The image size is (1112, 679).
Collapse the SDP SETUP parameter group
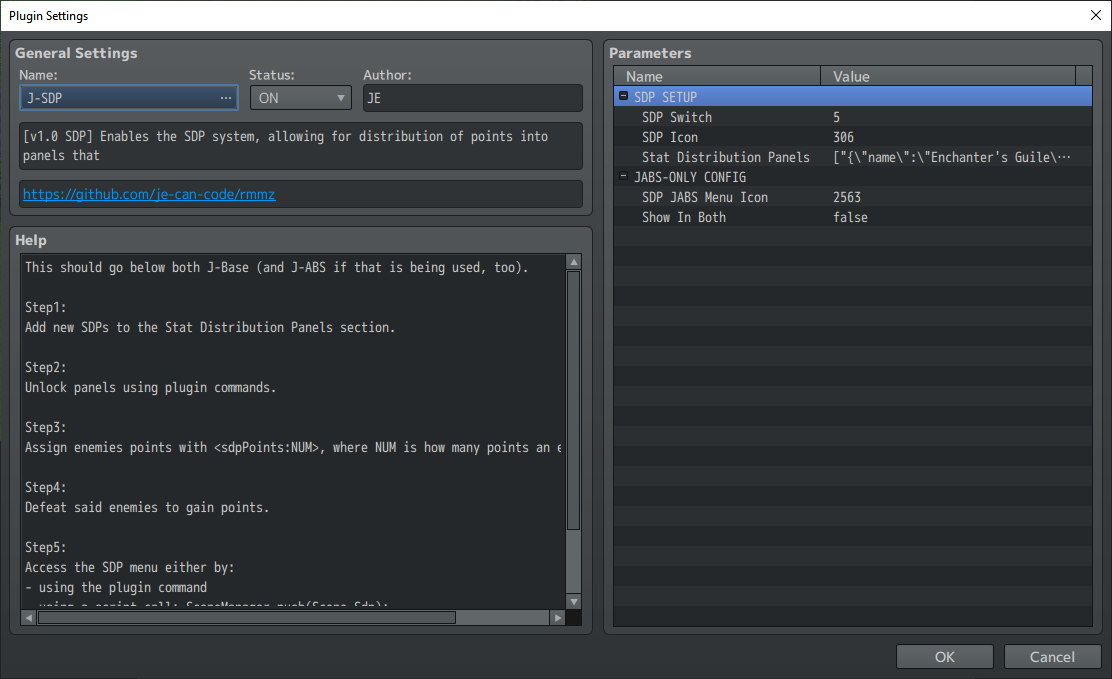pos(623,96)
